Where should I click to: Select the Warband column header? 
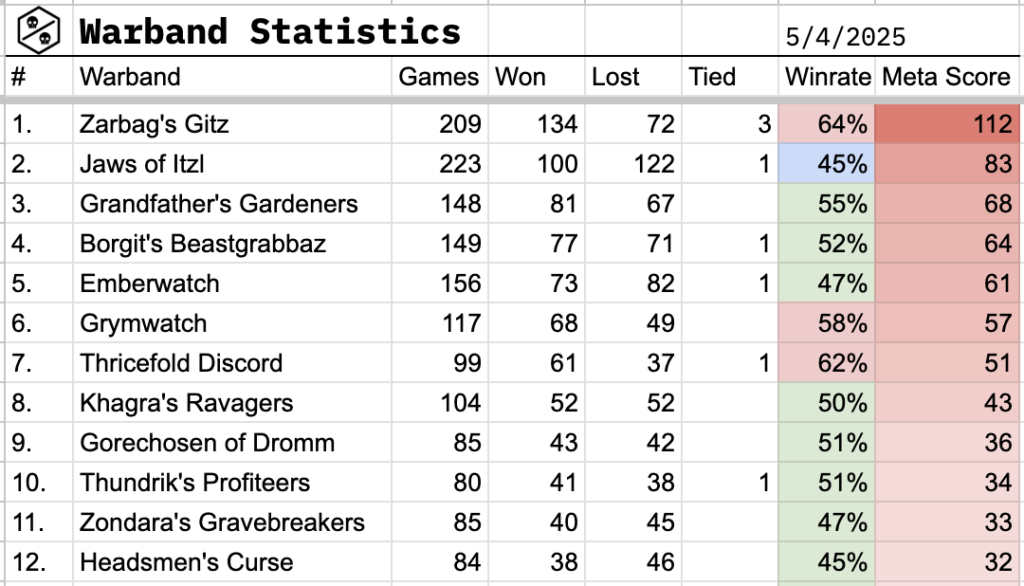(x=232, y=77)
